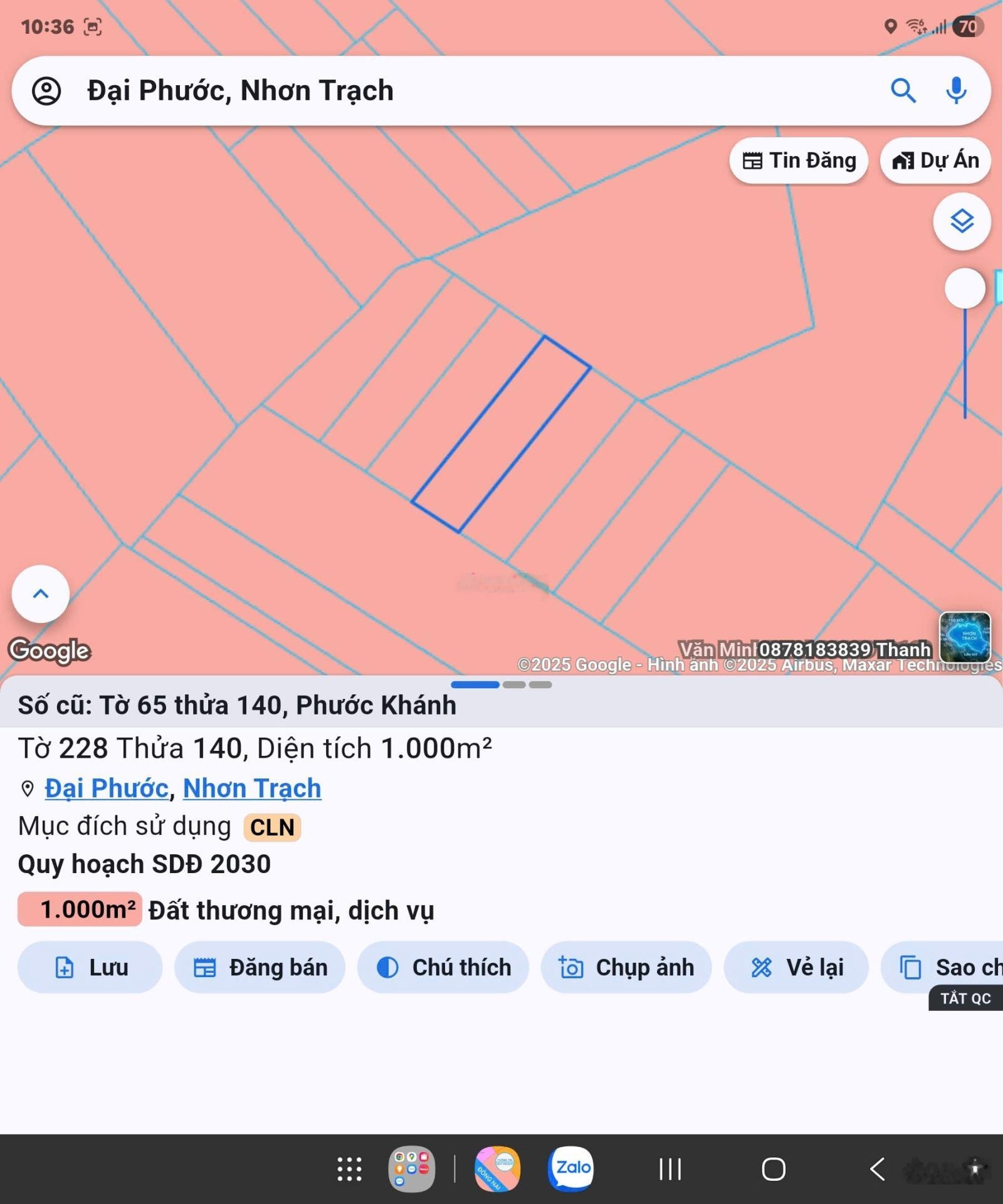Click the Nhơn Trạch district link
Image resolution: width=1003 pixels, height=1204 pixels.
(252, 788)
